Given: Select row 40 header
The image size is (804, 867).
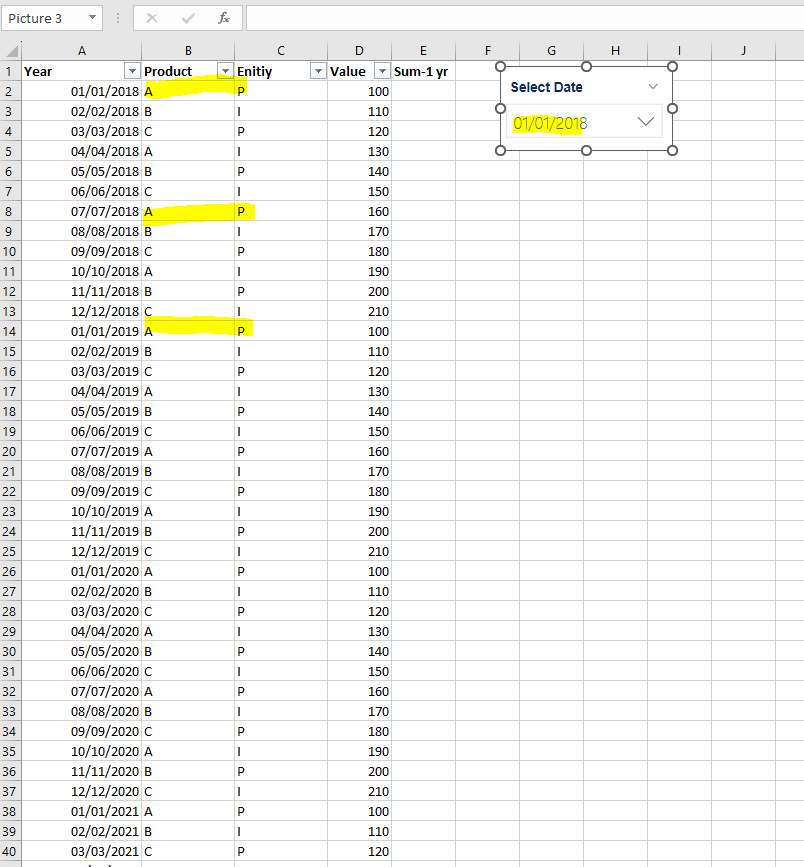Looking at the screenshot, I should point(10,852).
